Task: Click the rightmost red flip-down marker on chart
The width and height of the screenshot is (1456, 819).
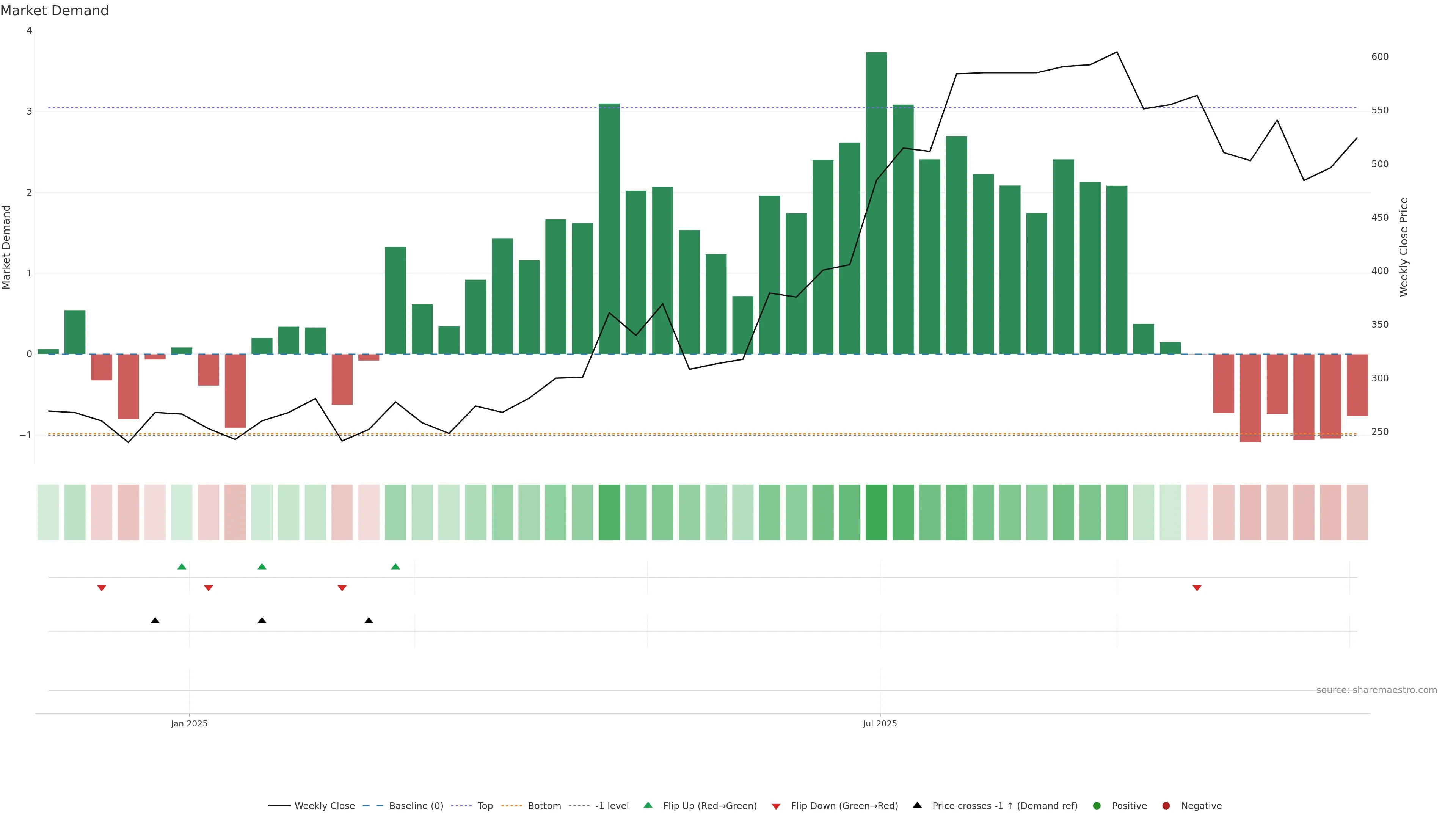Action: [x=1197, y=588]
